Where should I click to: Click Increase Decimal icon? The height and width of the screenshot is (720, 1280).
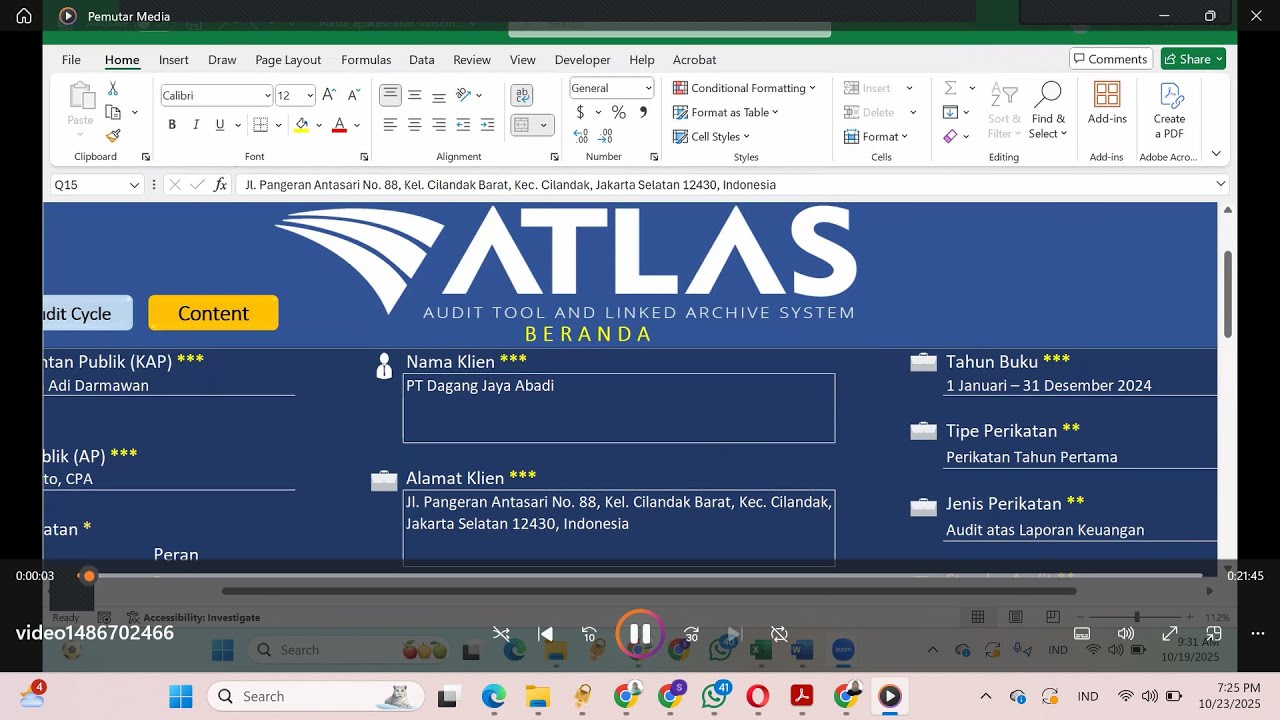[581, 135]
